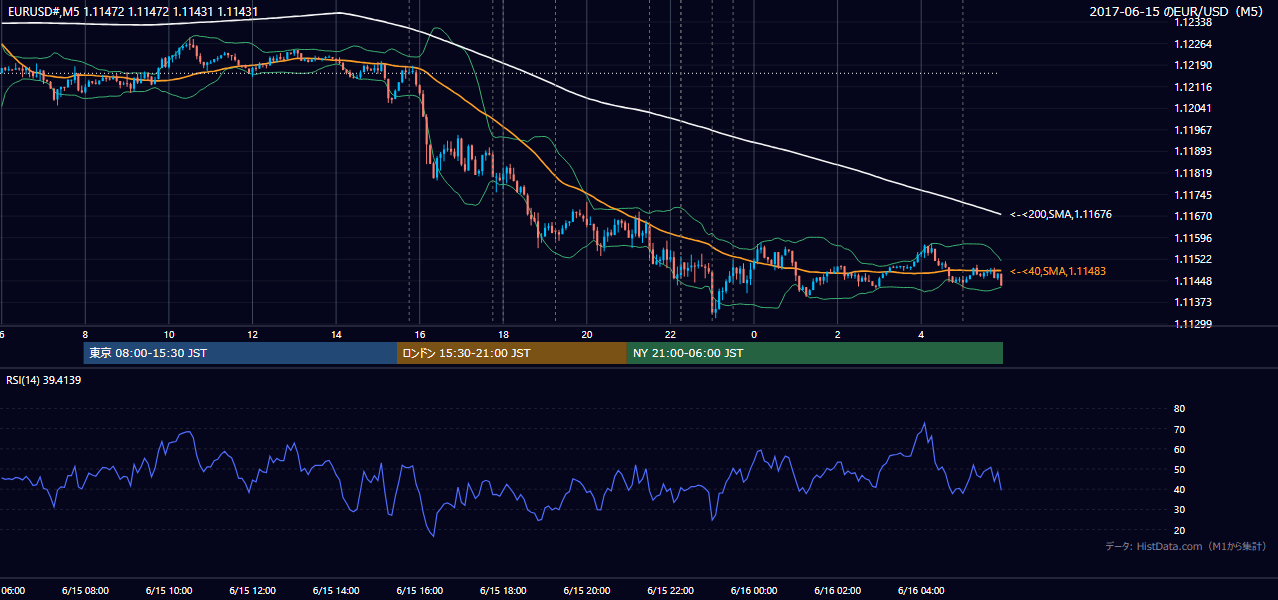Click the データ: HistData.com source credit

pos(1186,546)
